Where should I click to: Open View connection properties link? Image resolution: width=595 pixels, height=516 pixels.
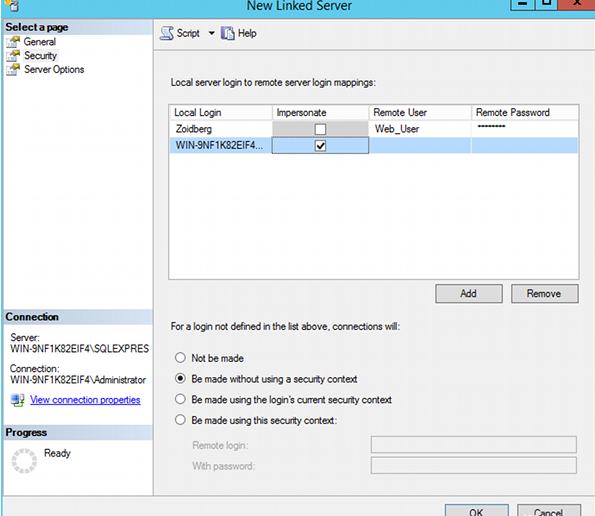pos(85,400)
